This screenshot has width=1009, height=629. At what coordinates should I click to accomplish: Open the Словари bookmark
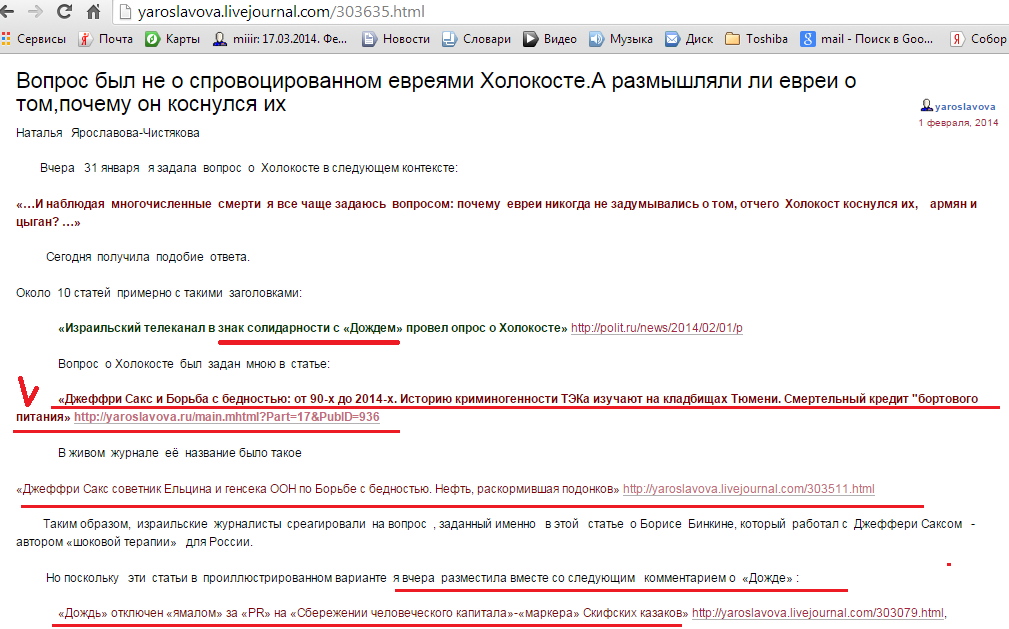coord(476,39)
